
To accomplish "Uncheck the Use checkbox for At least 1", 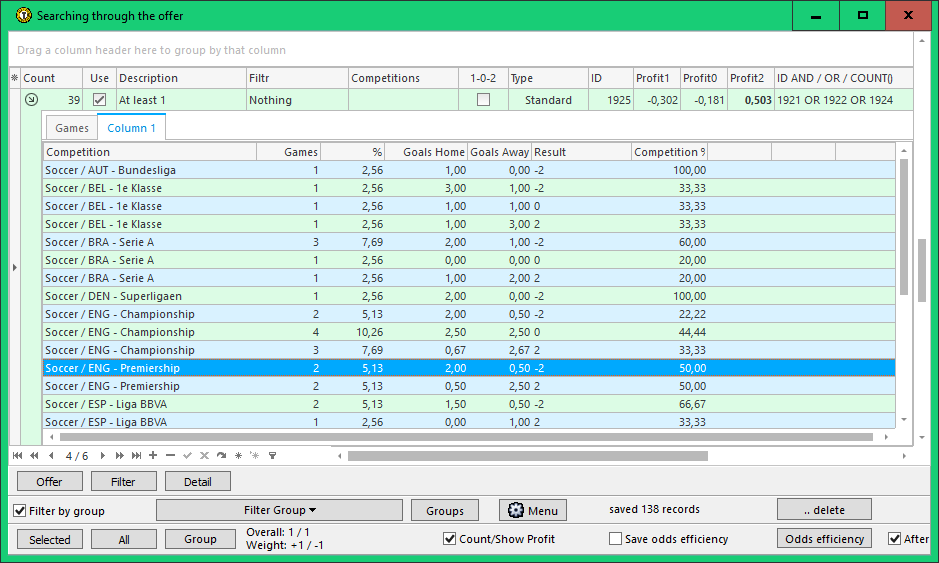I will point(99,100).
